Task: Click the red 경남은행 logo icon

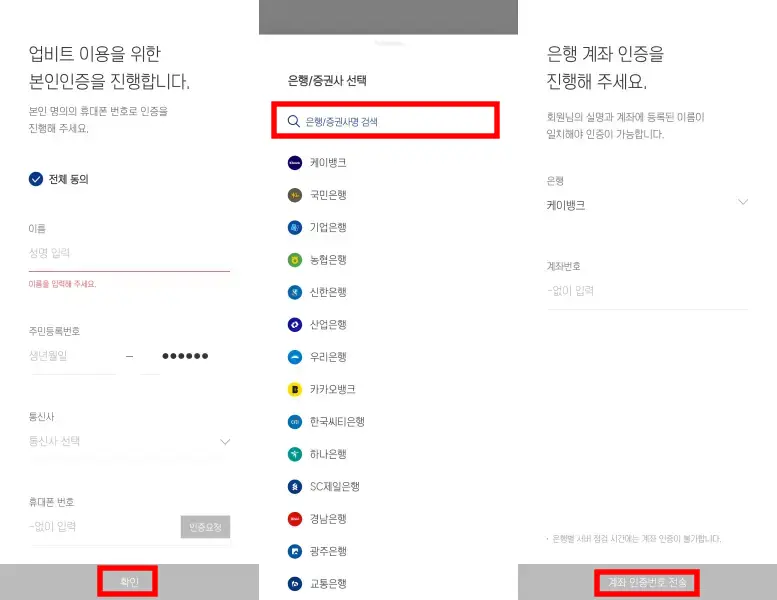Action: (x=295, y=519)
